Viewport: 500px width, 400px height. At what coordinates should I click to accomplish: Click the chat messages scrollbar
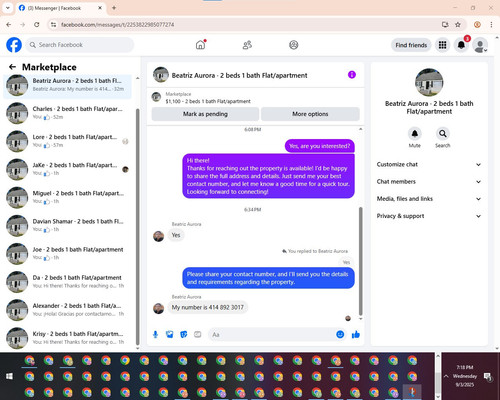coord(360,261)
